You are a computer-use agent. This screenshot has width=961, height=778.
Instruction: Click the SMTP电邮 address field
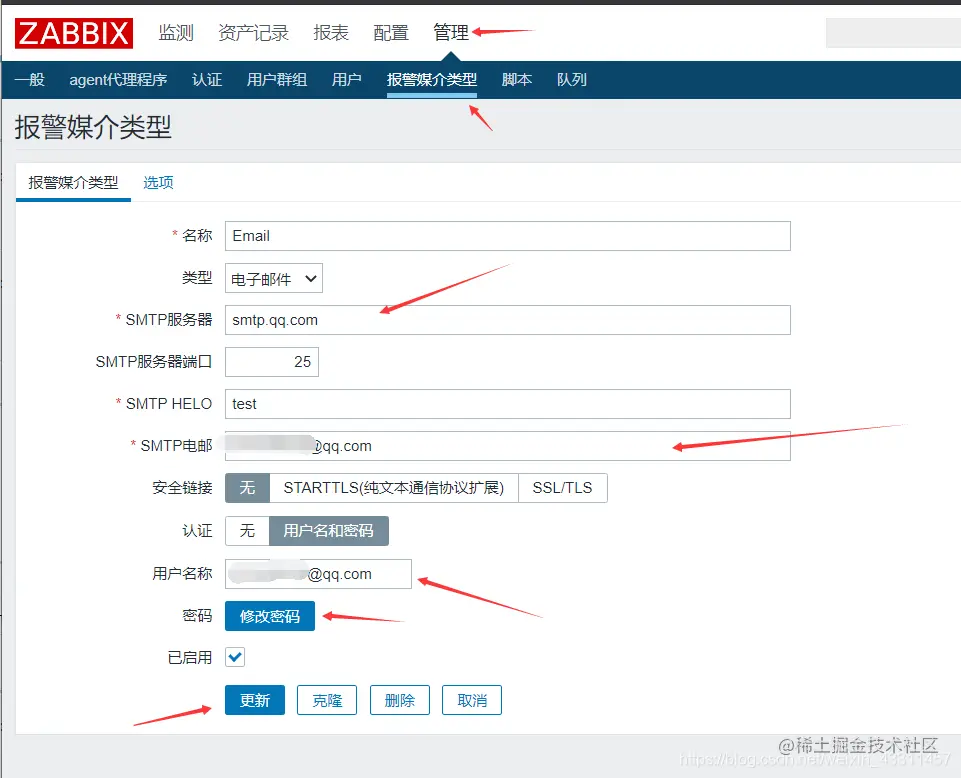[507, 446]
